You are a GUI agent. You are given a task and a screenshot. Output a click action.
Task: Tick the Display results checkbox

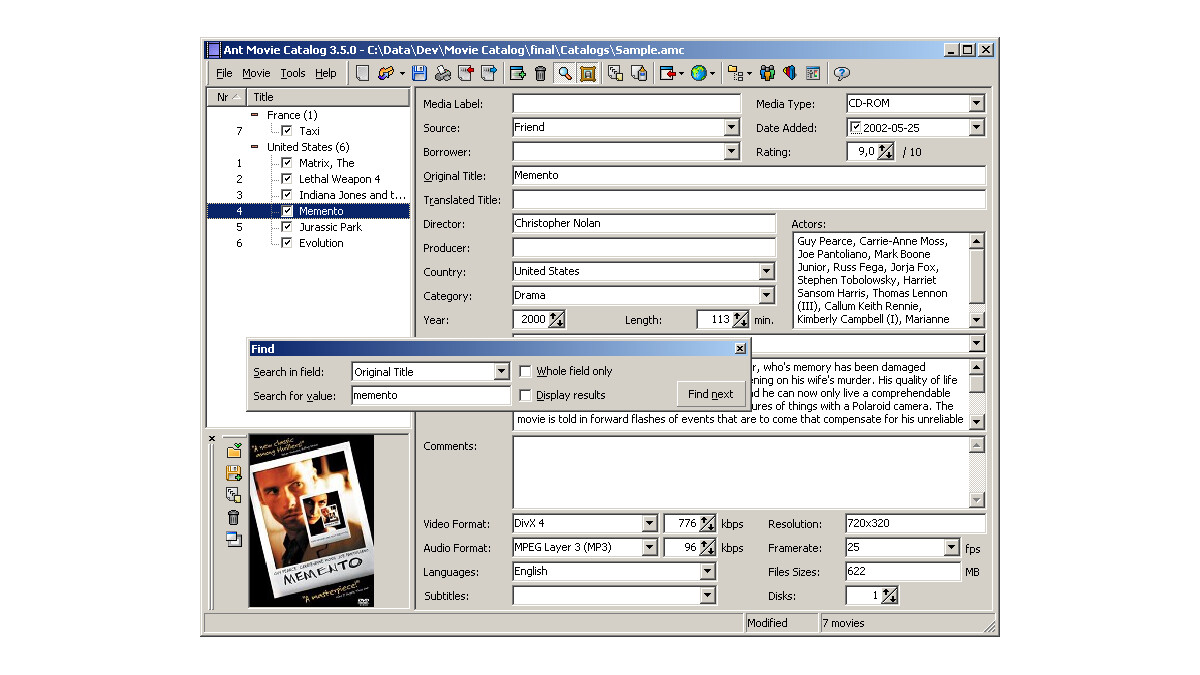point(525,395)
